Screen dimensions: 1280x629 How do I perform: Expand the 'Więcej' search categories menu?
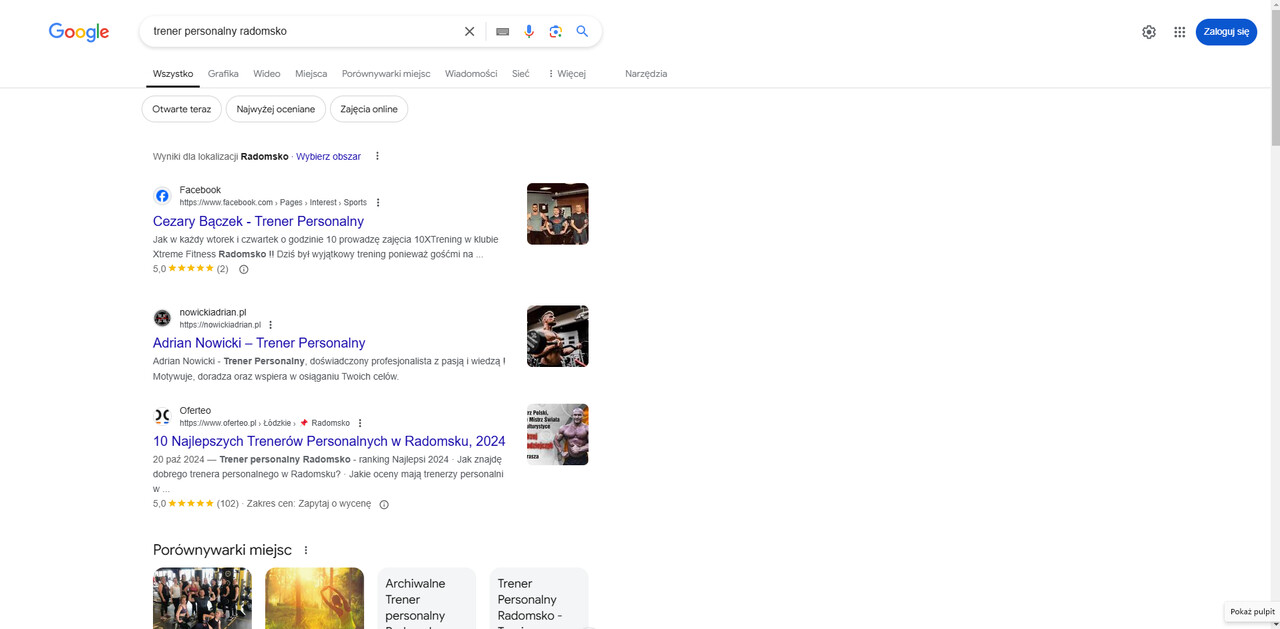566,74
